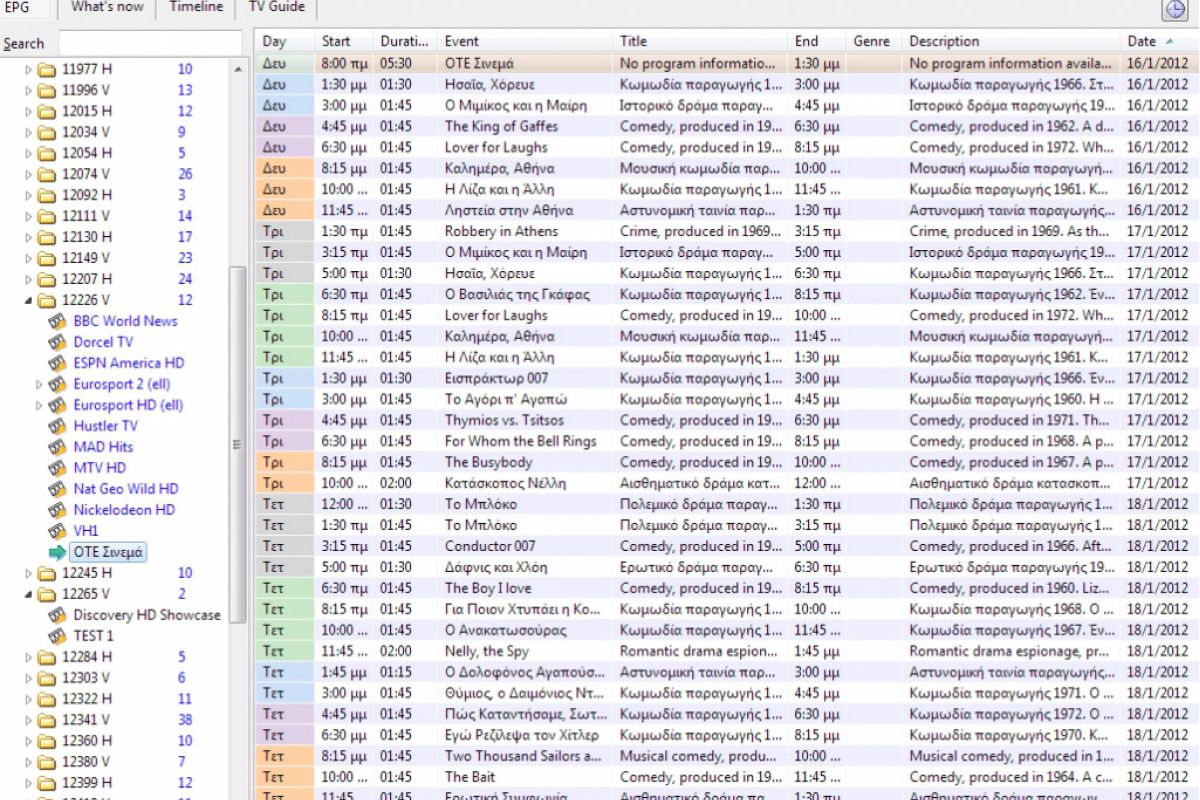Click the channel Search input field
Screen dimensions: 1200x800
click(x=150, y=43)
